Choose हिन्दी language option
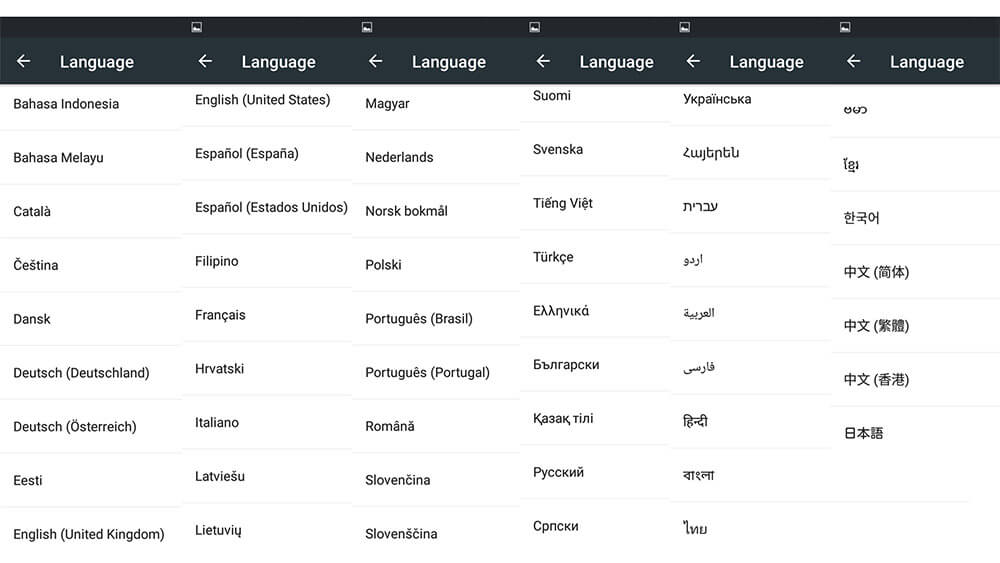The image size is (1000, 563). point(750,421)
